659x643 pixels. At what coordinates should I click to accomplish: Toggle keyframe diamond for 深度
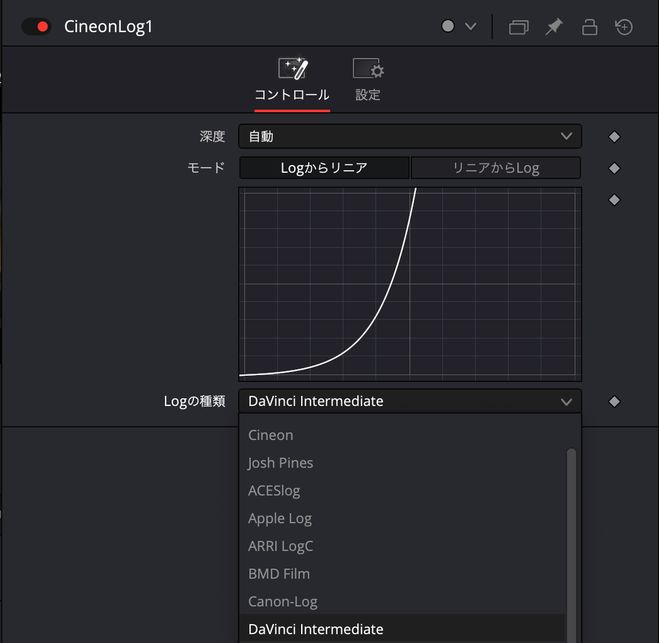(614, 137)
